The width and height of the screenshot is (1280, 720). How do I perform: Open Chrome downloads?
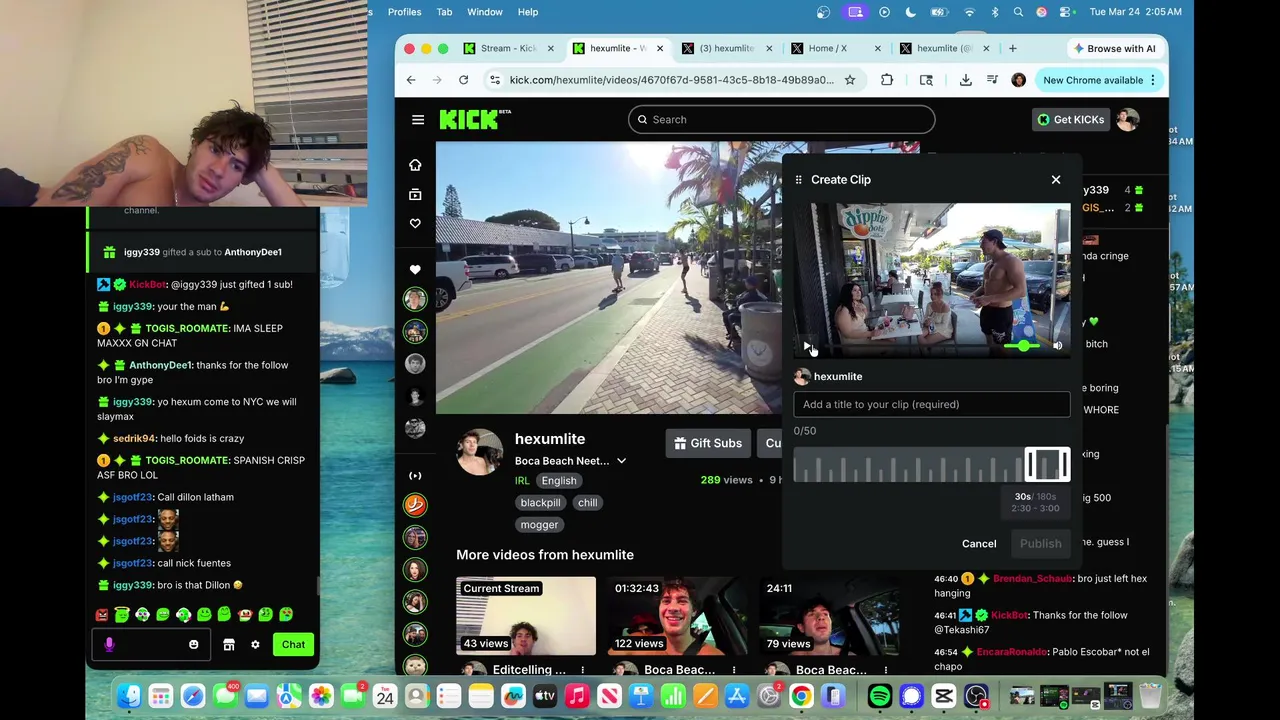[965, 80]
